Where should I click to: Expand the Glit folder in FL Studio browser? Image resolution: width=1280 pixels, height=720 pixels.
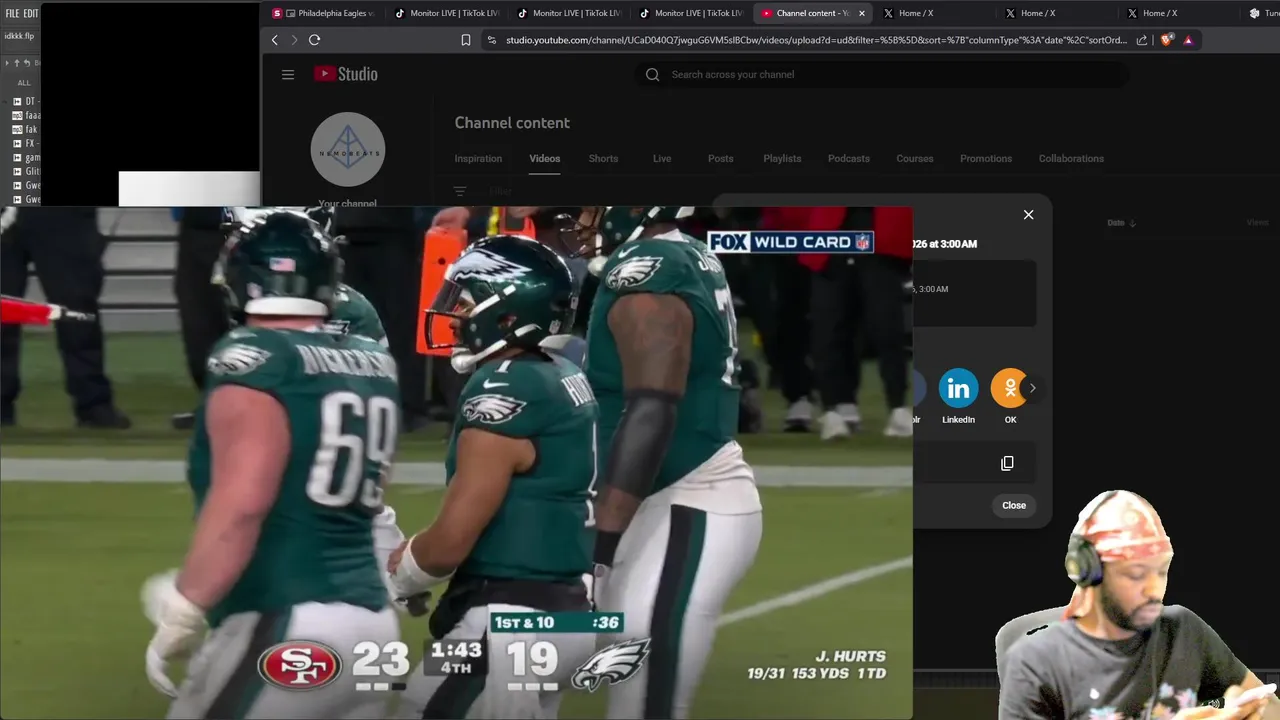[26, 171]
